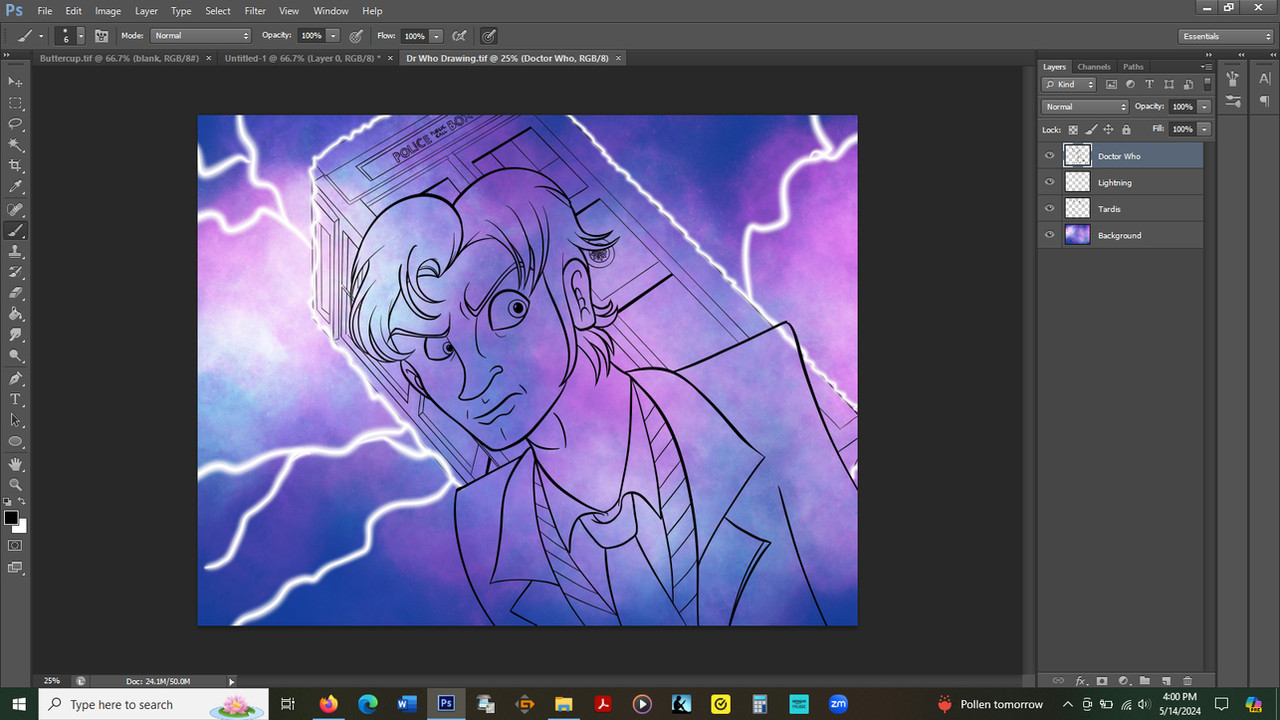Open the Filter menu
This screenshot has width=1280, height=720.
(x=255, y=11)
